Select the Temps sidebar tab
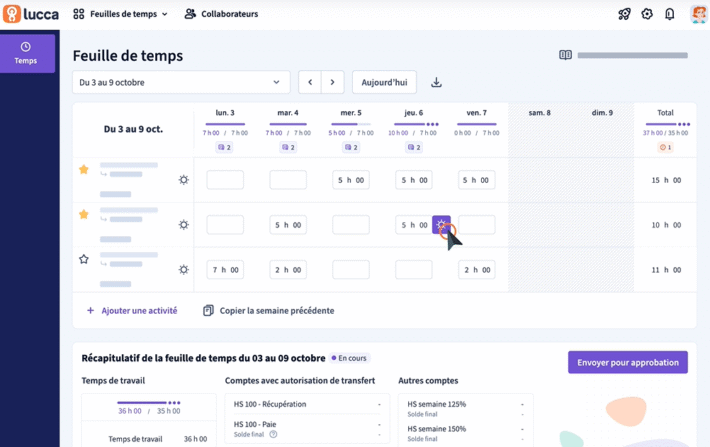Image resolution: width=710 pixels, height=447 pixels. pyautogui.click(x=27, y=53)
